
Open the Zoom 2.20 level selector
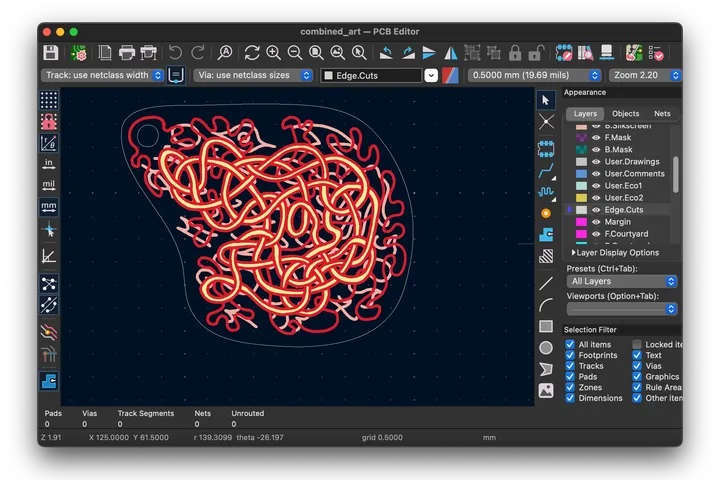[644, 75]
